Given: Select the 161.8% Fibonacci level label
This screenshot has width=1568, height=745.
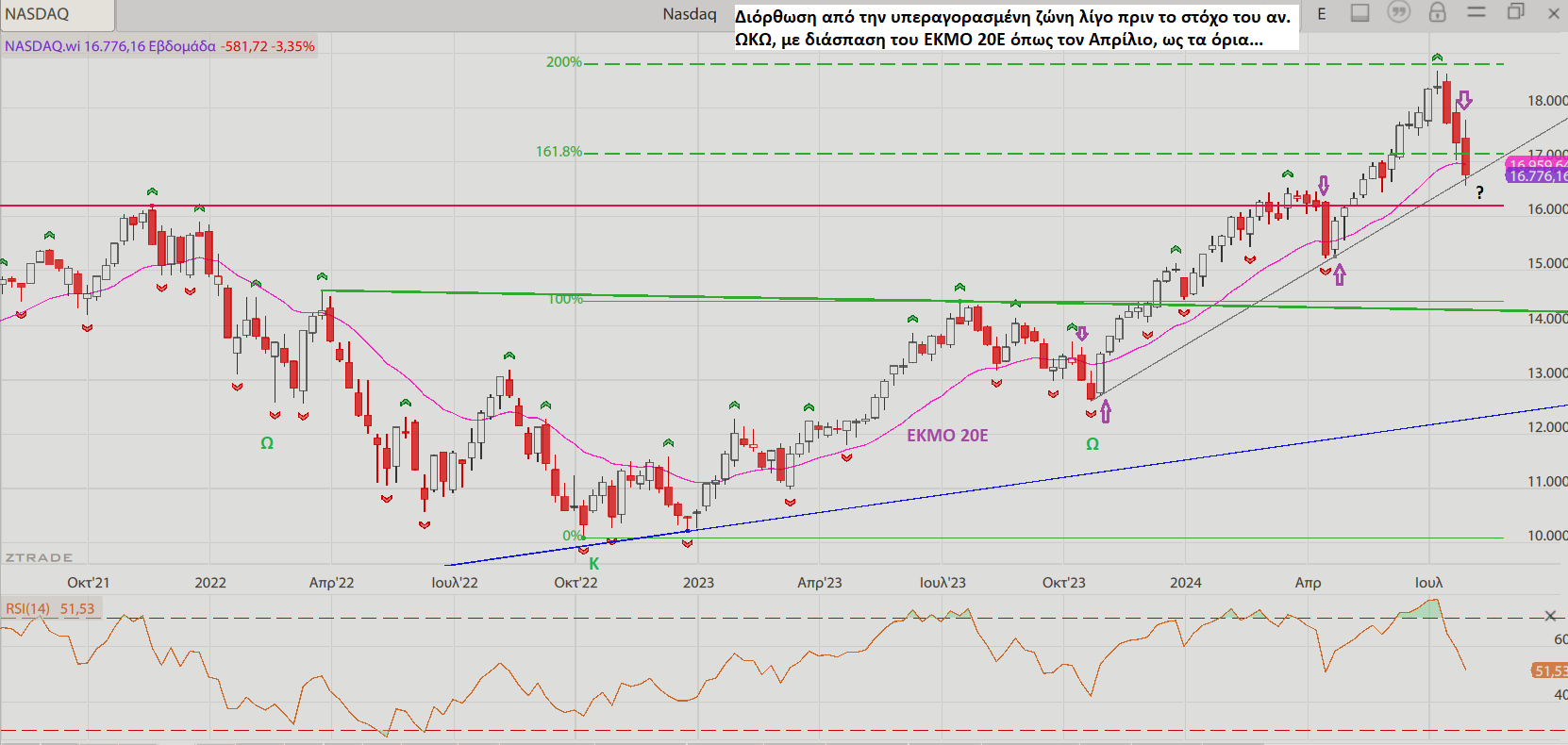Looking at the screenshot, I should 559,152.
